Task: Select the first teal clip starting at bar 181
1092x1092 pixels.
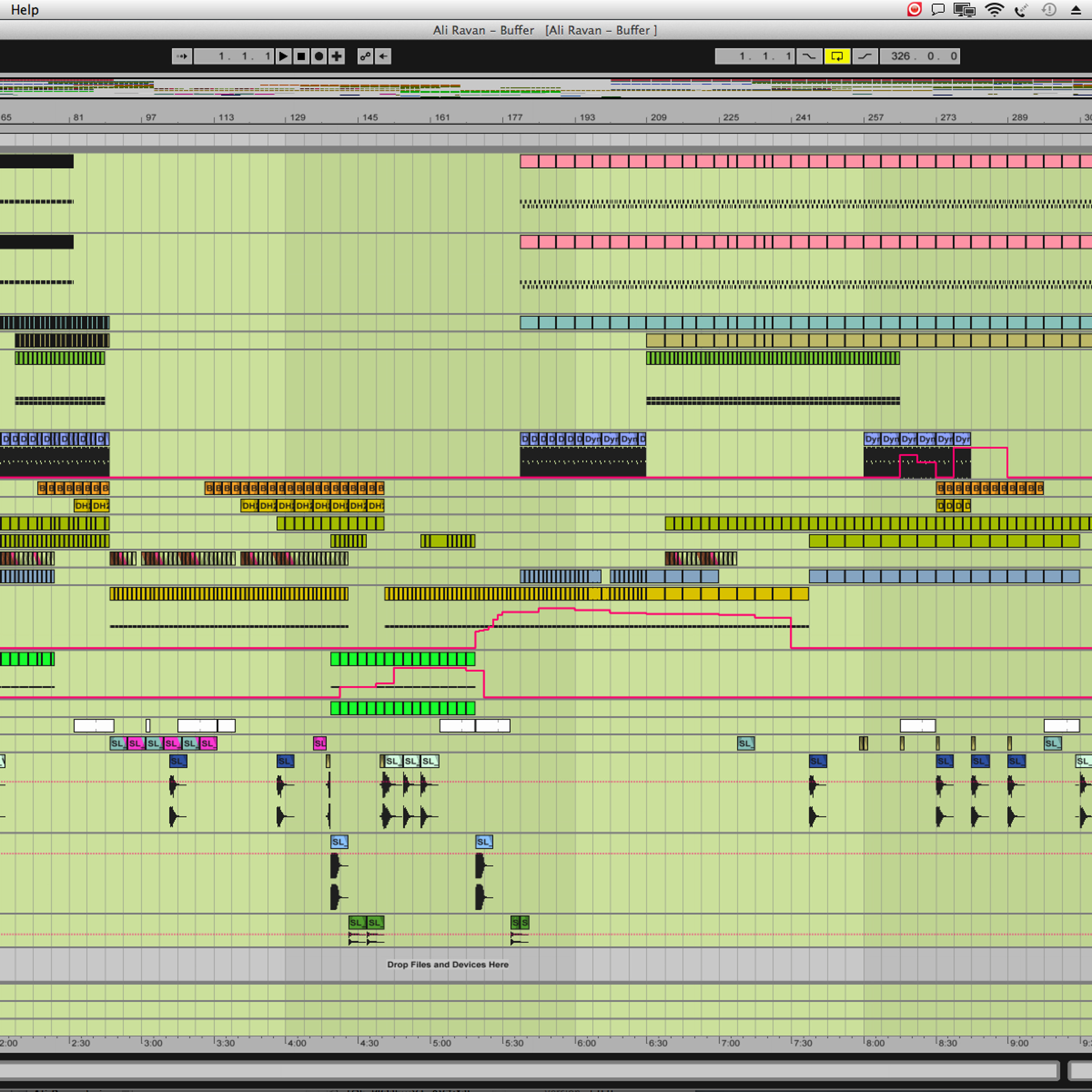Action: pyautogui.click(x=529, y=323)
